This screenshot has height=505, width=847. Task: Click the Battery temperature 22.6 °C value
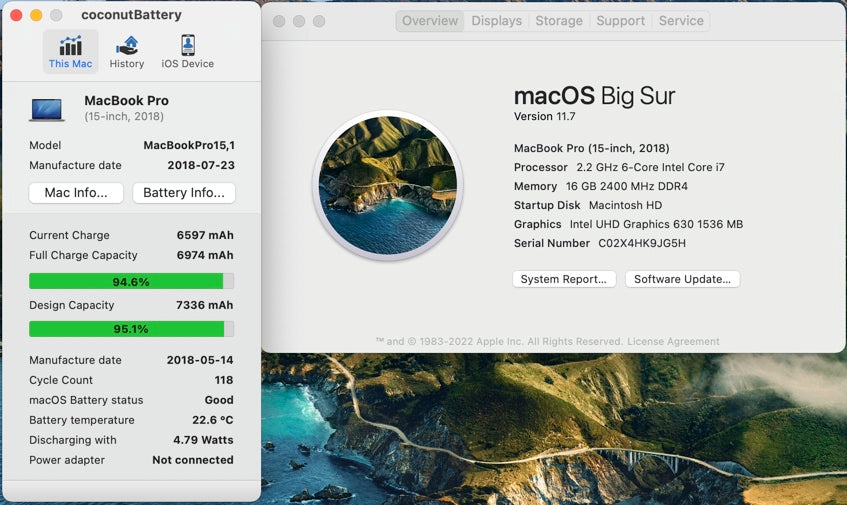pyautogui.click(x=213, y=420)
